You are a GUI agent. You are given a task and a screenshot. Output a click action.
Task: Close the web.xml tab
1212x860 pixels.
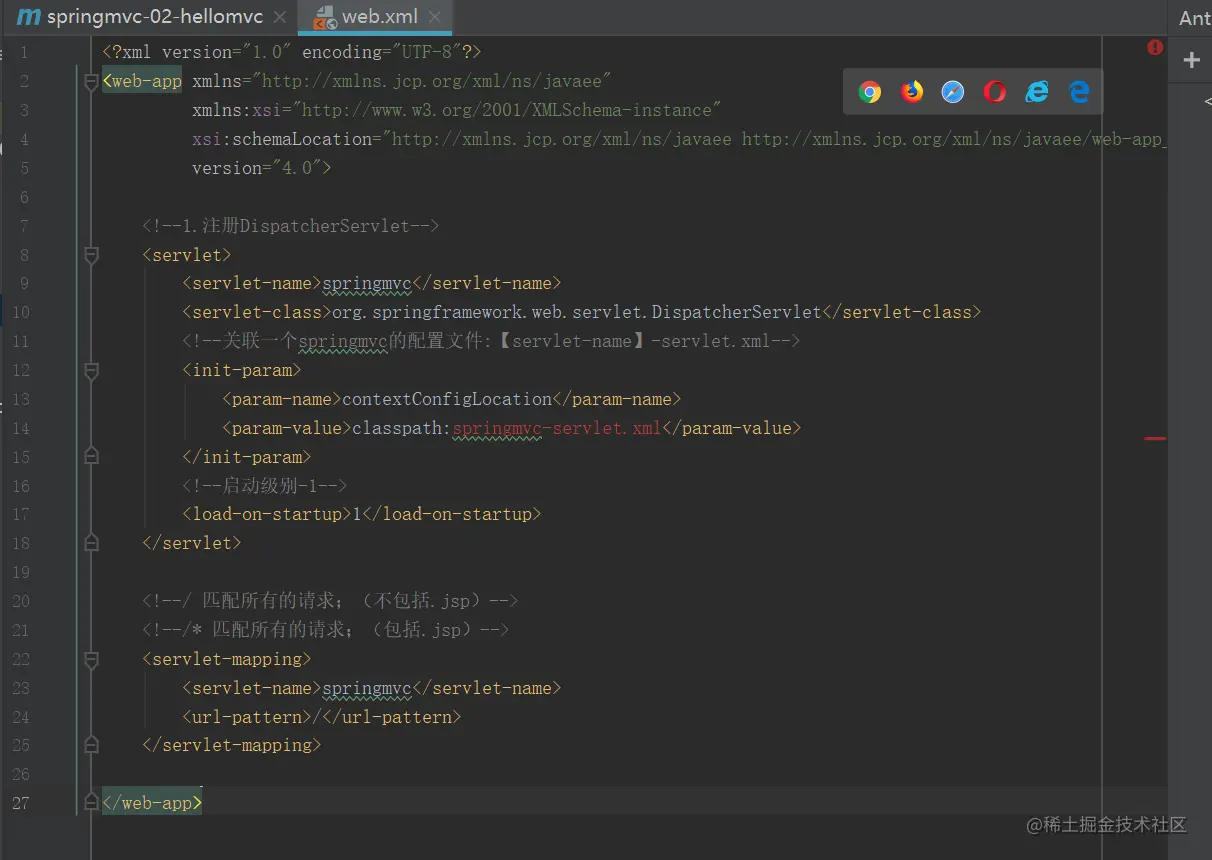coord(436,18)
